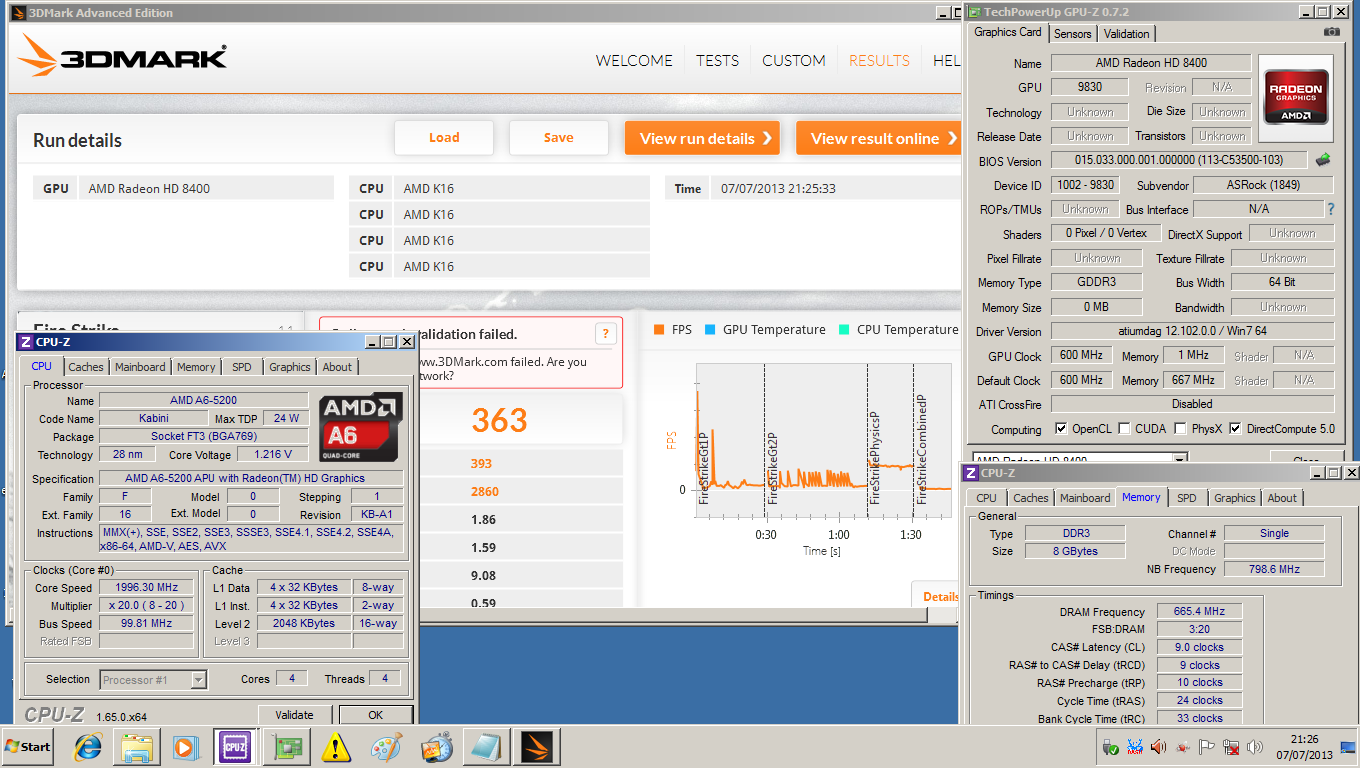The width and height of the screenshot is (1360, 768).
Task: Switch to the Sensors tab in GPU-Z
Action: pyautogui.click(x=1073, y=33)
